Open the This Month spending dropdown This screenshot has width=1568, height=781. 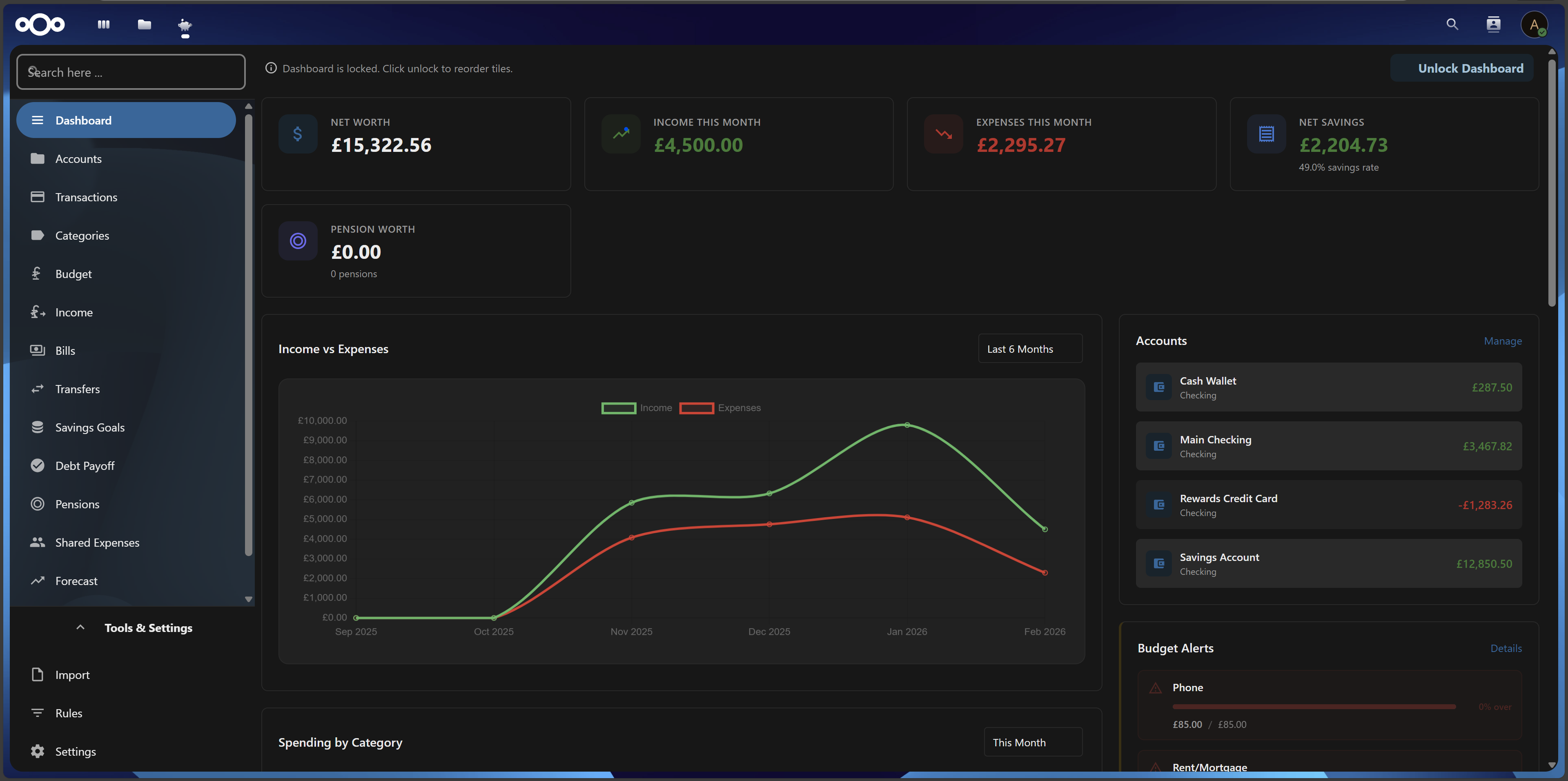1033,742
